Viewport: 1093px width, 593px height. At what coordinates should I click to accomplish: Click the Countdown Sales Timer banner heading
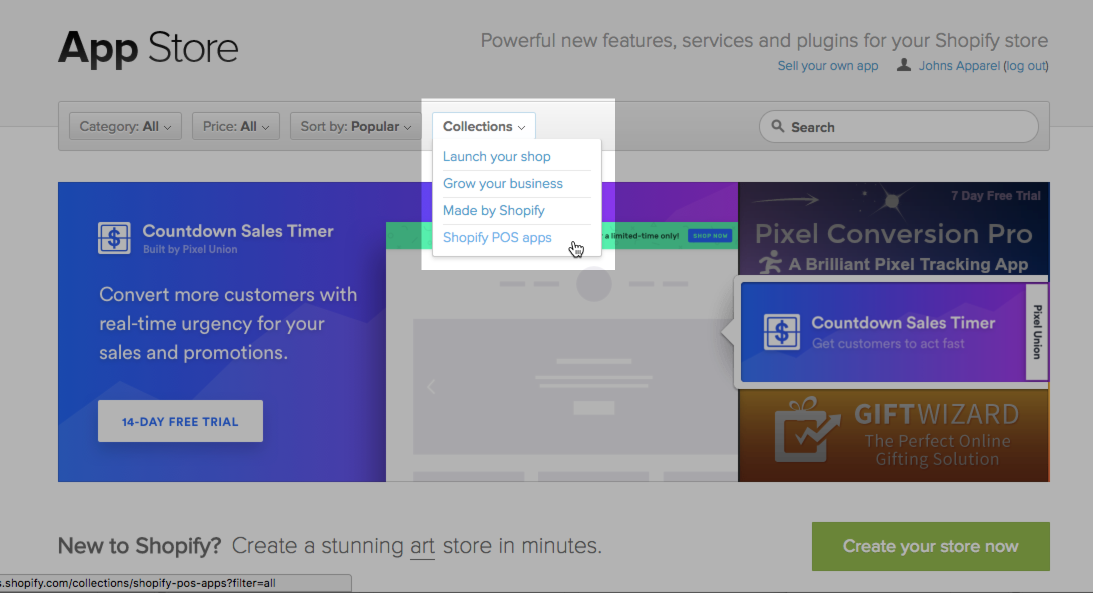[238, 231]
